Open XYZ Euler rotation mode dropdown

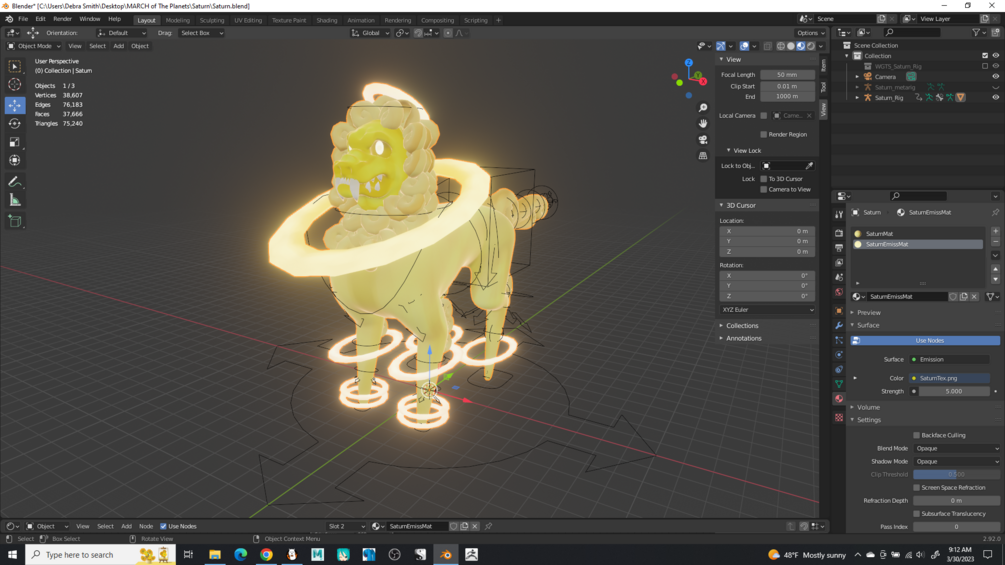point(767,309)
